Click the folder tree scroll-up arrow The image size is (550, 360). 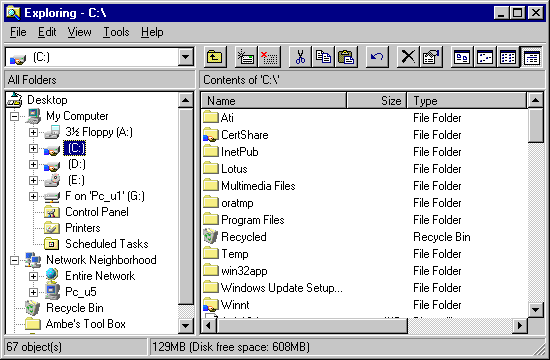pos(186,101)
